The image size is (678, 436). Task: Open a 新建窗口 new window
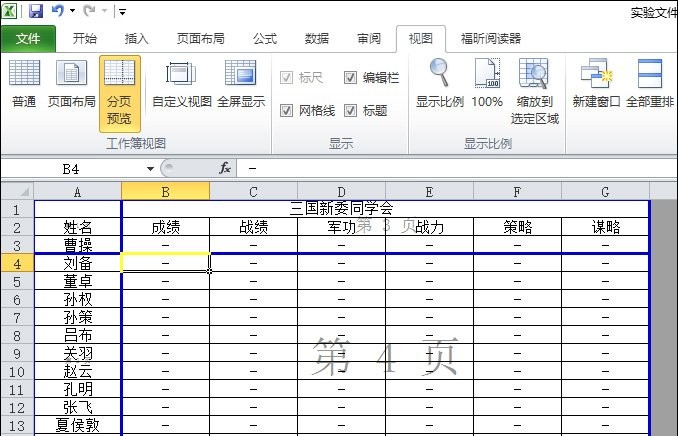click(596, 83)
